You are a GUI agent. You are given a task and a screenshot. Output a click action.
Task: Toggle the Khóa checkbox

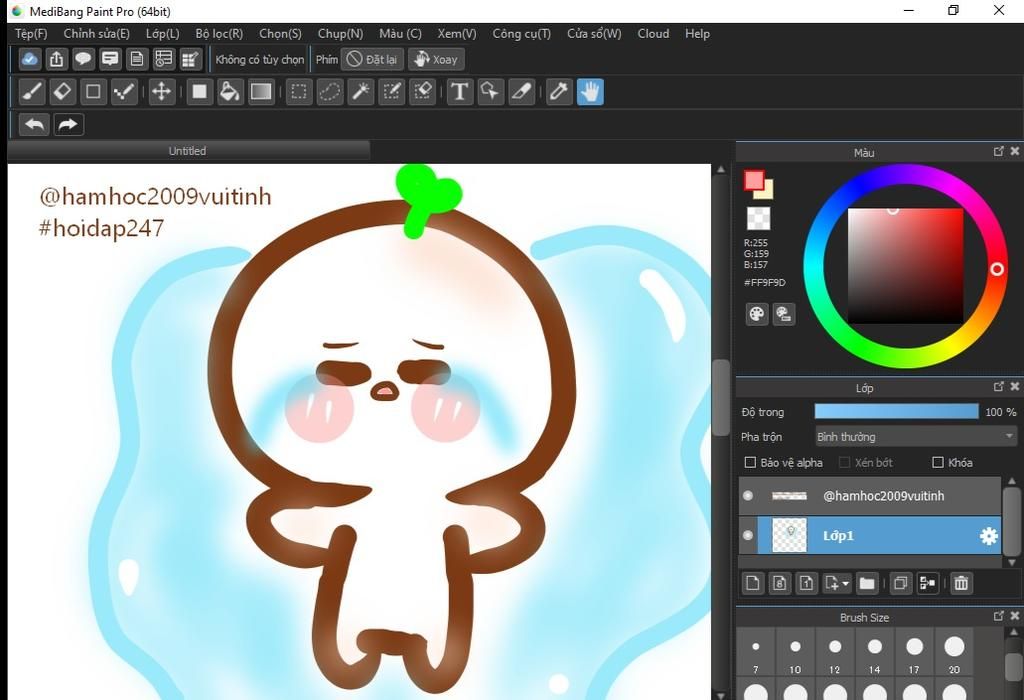click(x=938, y=462)
